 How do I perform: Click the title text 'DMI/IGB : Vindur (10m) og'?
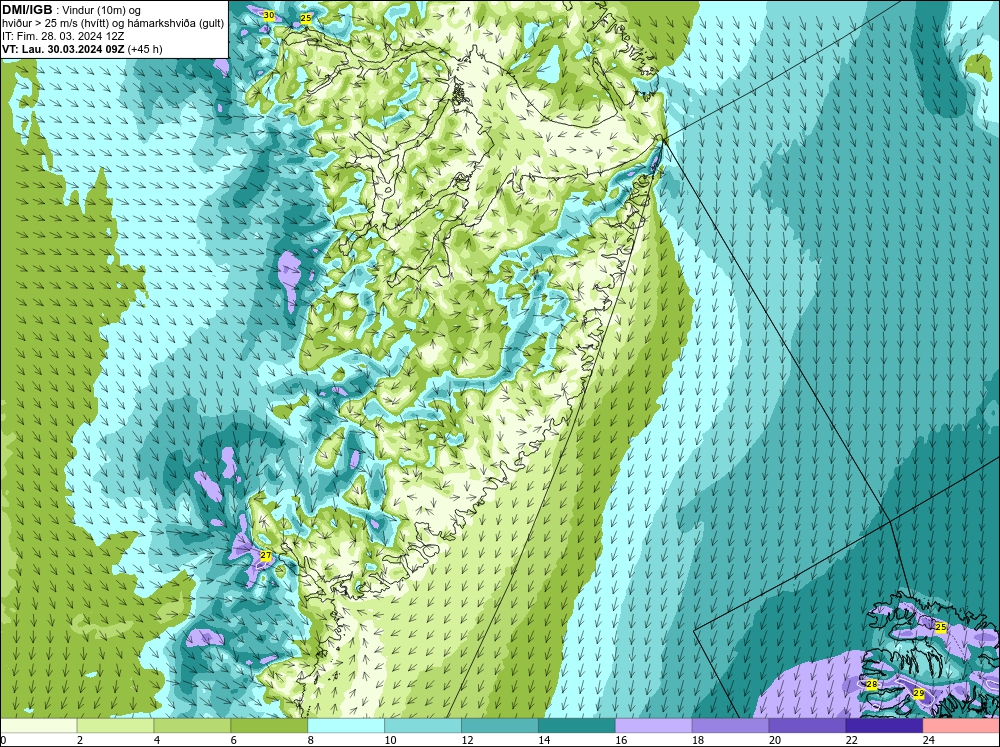[71, 10]
